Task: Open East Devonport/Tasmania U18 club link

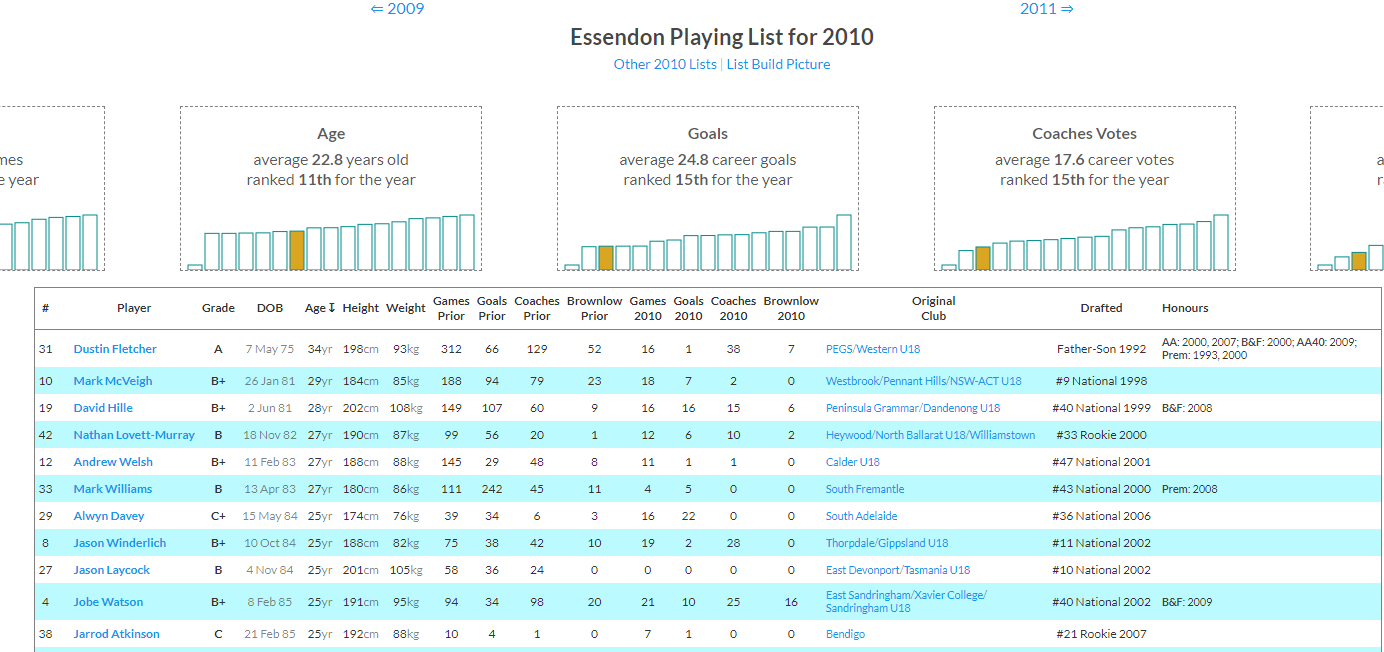Action: tap(898, 570)
